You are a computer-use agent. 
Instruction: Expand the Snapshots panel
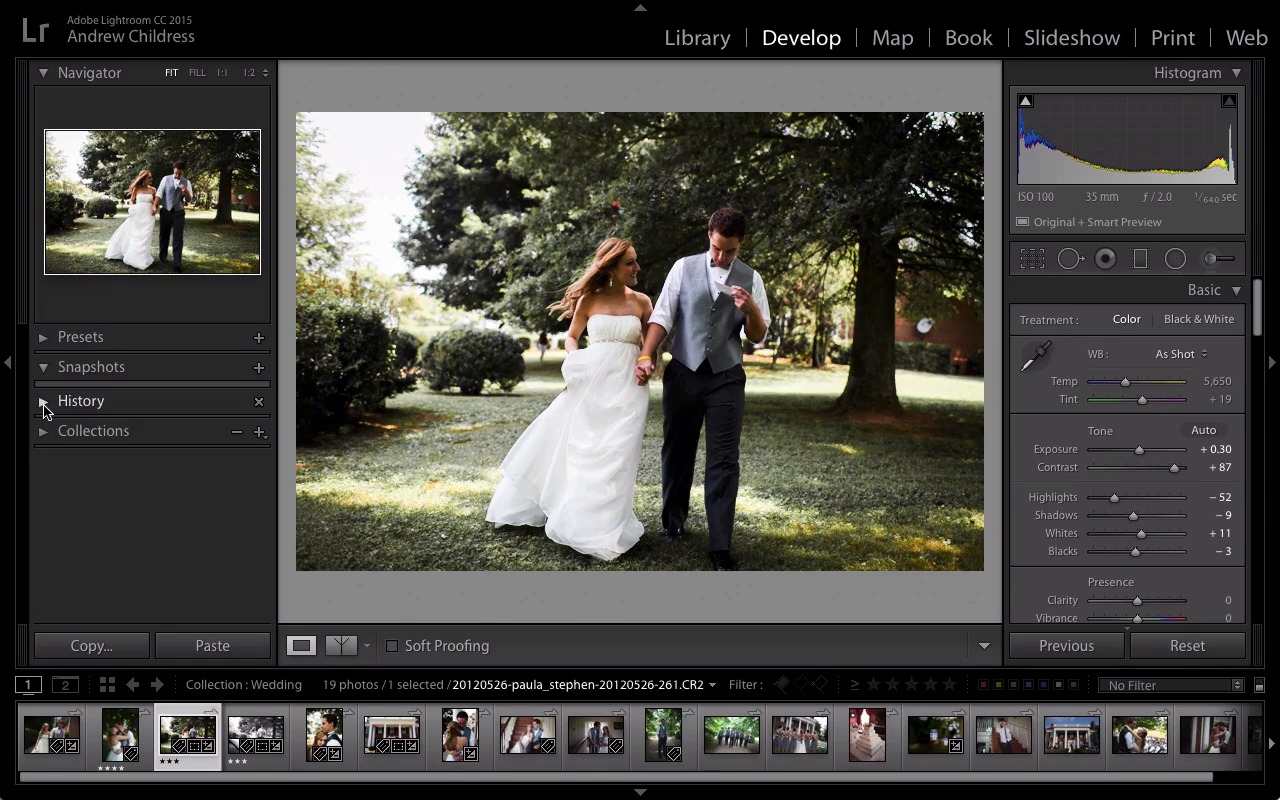[43, 368]
